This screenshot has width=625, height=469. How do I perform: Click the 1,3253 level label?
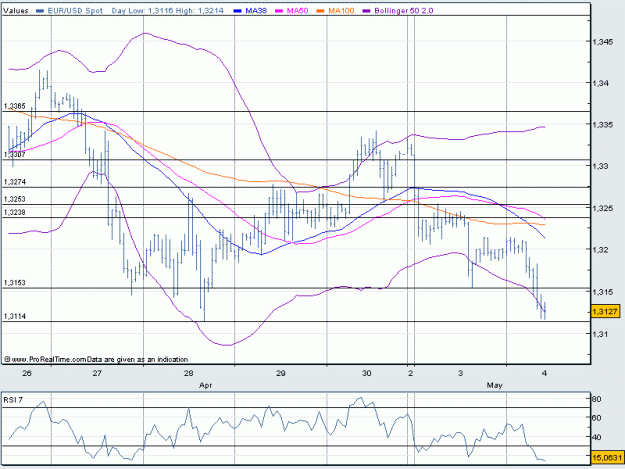click(x=15, y=199)
